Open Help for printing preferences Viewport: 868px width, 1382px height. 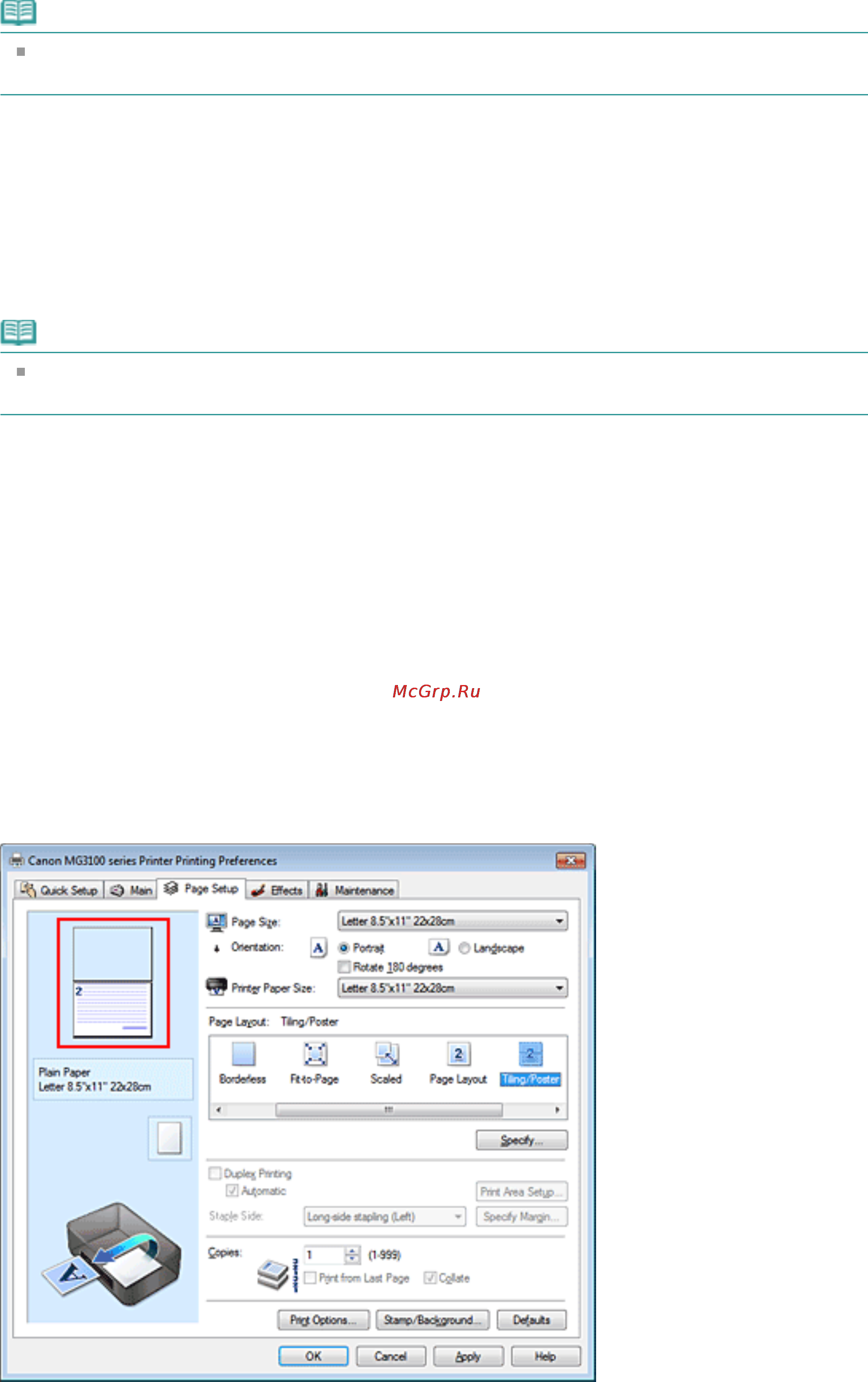546,1356
